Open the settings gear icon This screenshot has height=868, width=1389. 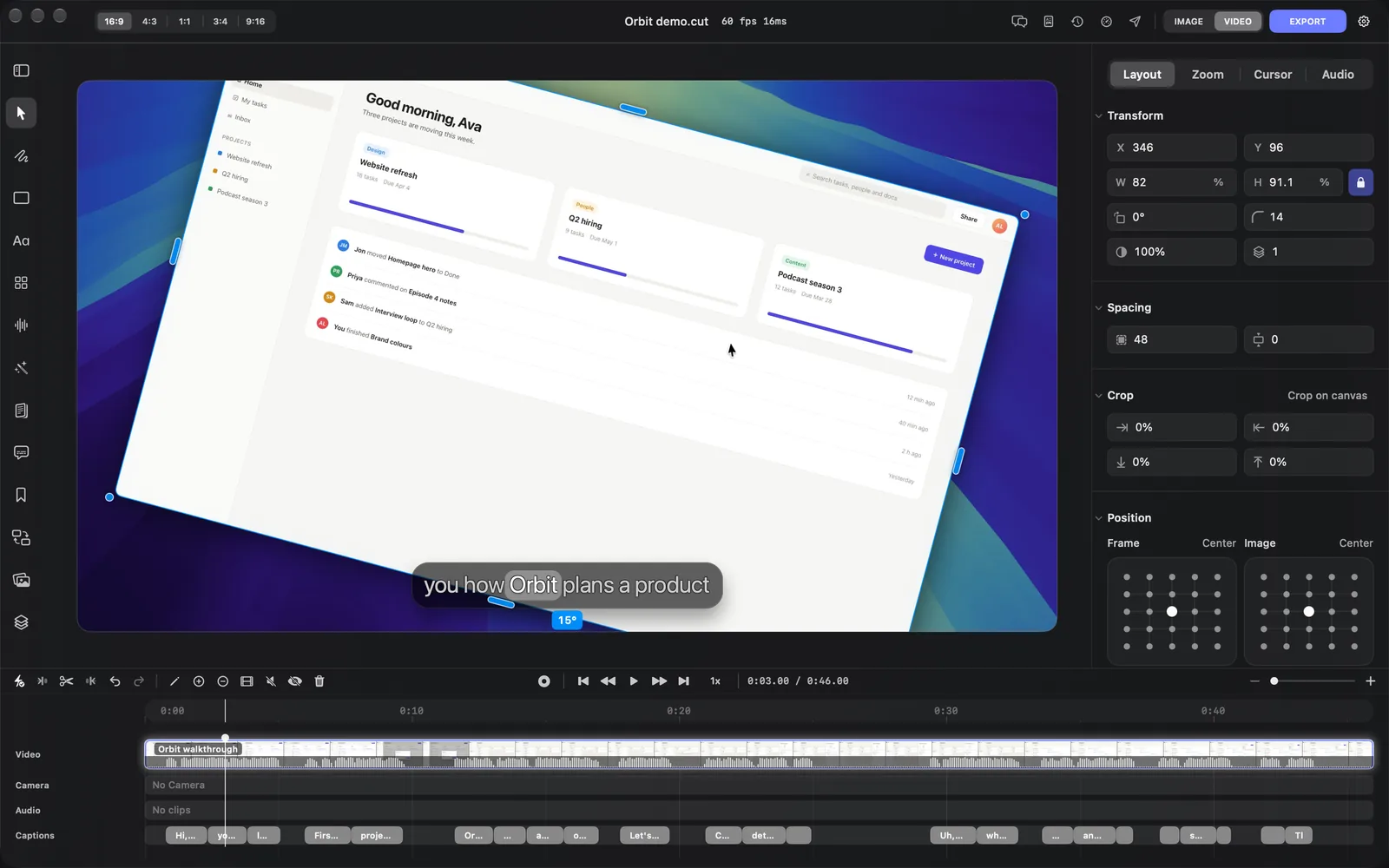pyautogui.click(x=1364, y=22)
